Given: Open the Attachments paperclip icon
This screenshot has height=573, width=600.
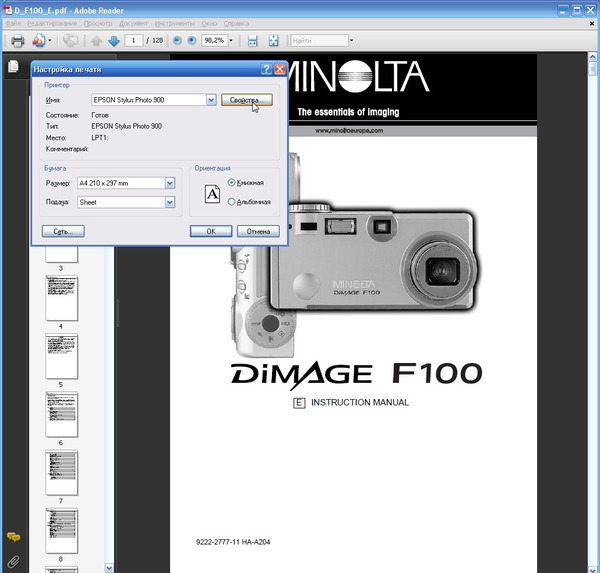Looking at the screenshot, I should (x=13, y=562).
